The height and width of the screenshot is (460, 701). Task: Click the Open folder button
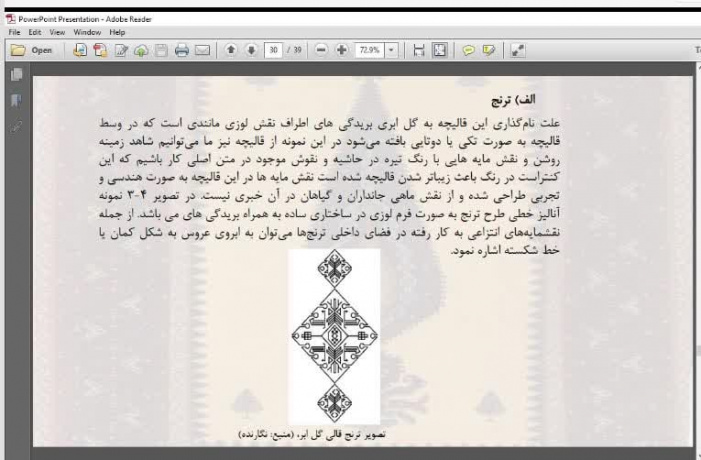pyautogui.click(x=32, y=49)
